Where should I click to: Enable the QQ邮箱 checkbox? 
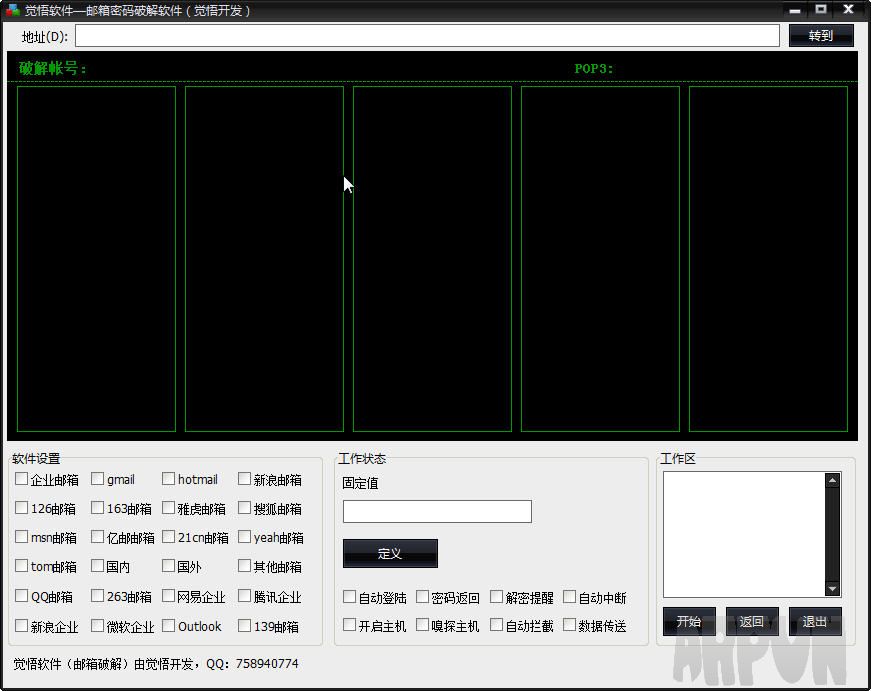point(22,596)
